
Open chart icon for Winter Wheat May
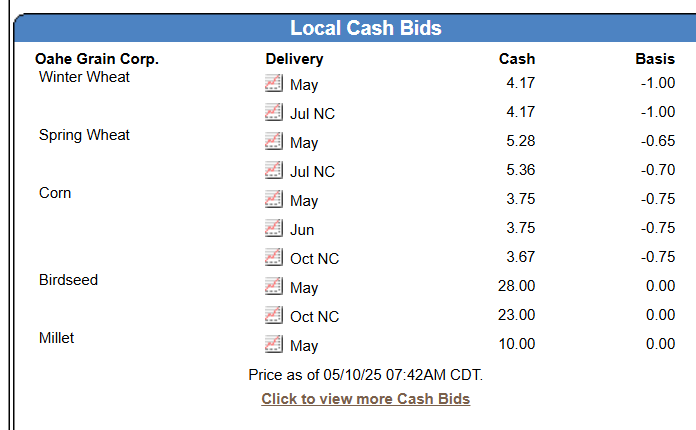(x=274, y=84)
